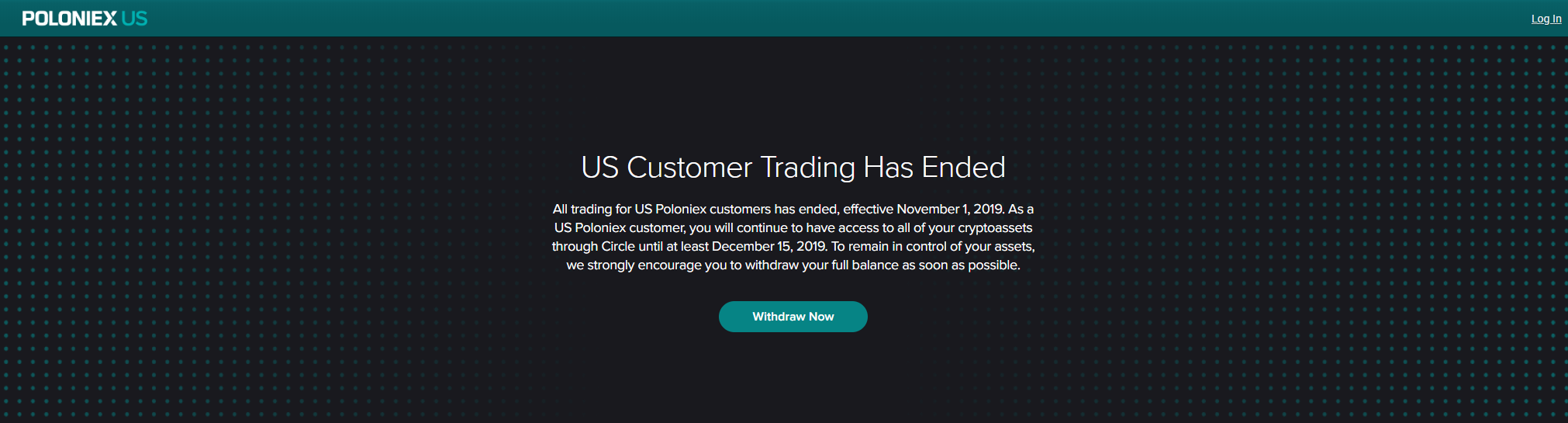Click the word 'Ended' in the heading
The height and width of the screenshot is (423, 1568).
pos(963,168)
